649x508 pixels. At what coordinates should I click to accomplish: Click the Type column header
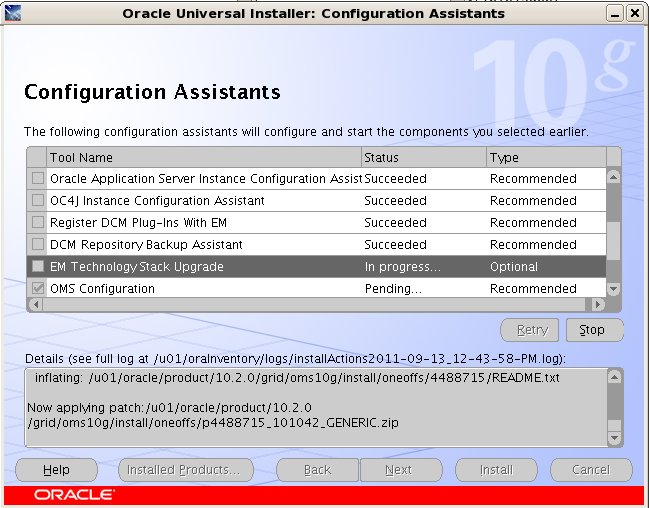546,158
